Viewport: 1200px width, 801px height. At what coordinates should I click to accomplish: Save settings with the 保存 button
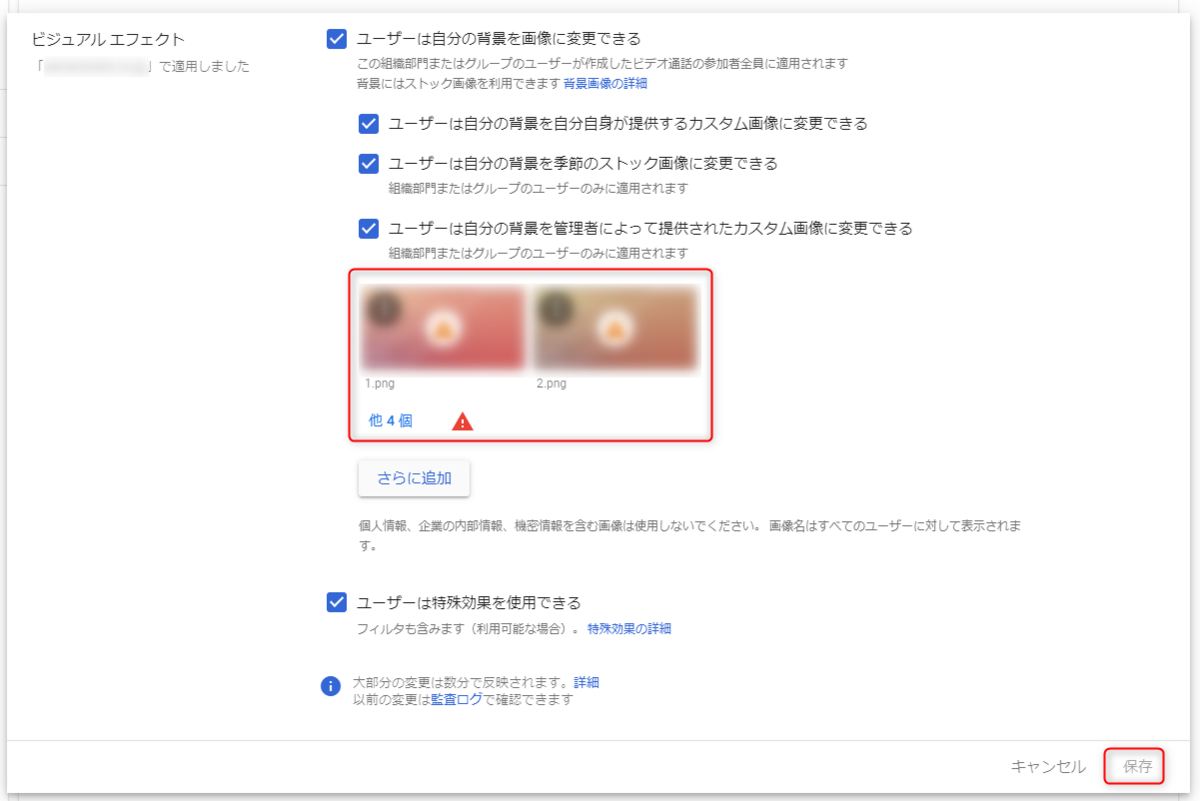[1137, 767]
